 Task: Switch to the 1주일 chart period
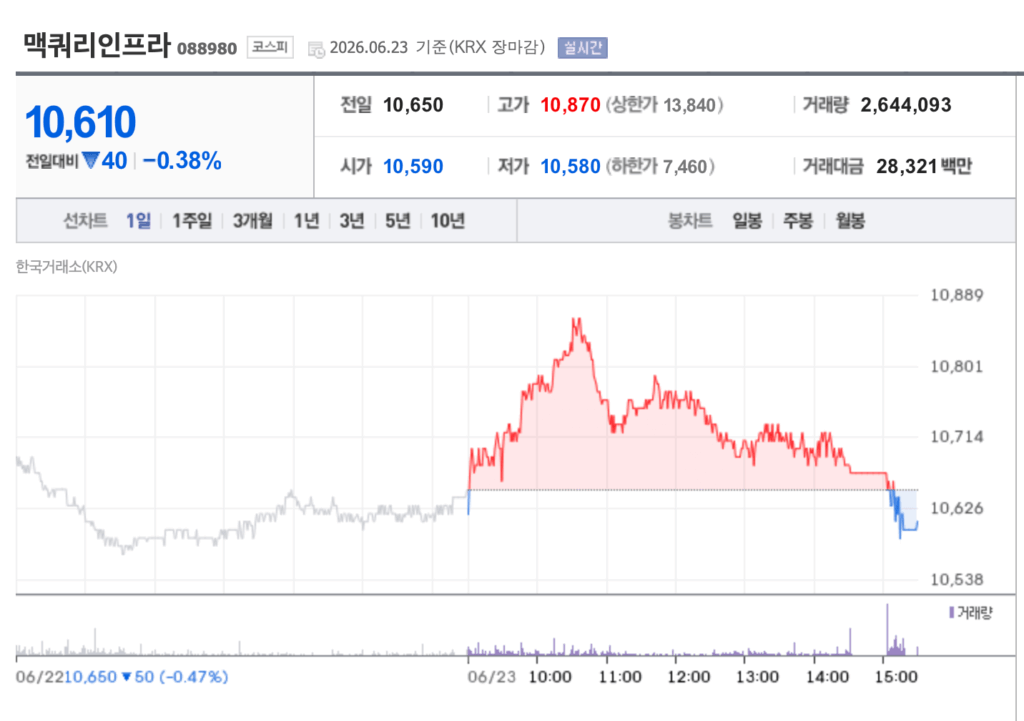(192, 221)
